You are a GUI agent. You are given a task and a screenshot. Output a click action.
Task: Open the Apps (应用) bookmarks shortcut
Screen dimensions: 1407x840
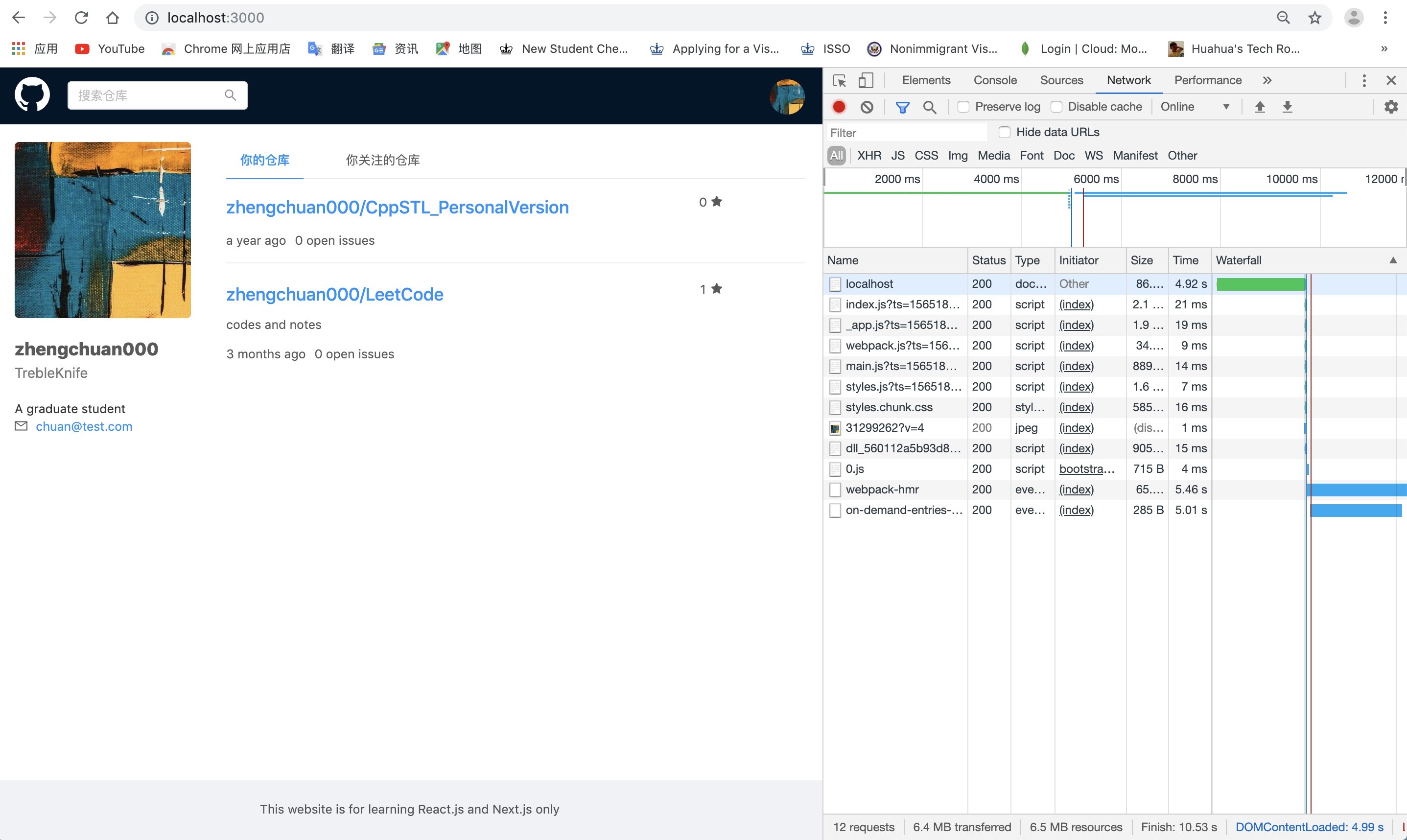35,48
